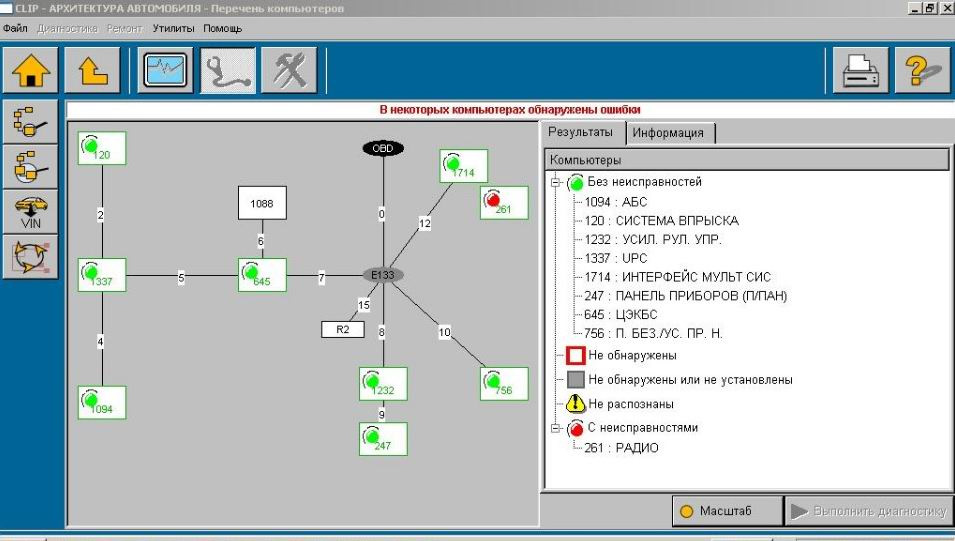Select '756 : П. БЕЗ./УС. ПР. Н.' row

coord(654,334)
